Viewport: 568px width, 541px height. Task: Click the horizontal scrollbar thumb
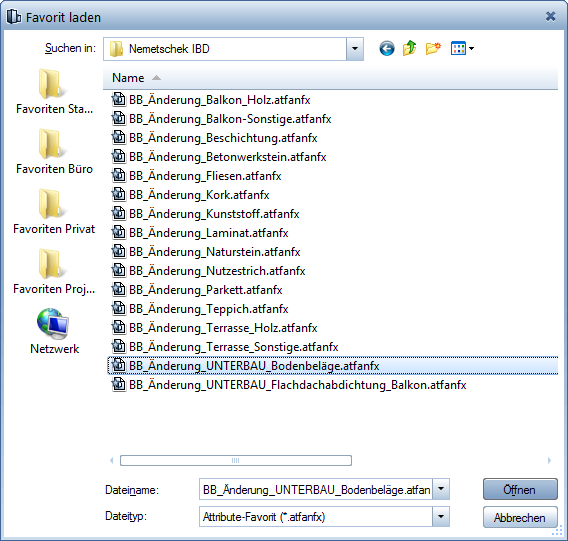click(x=236, y=460)
